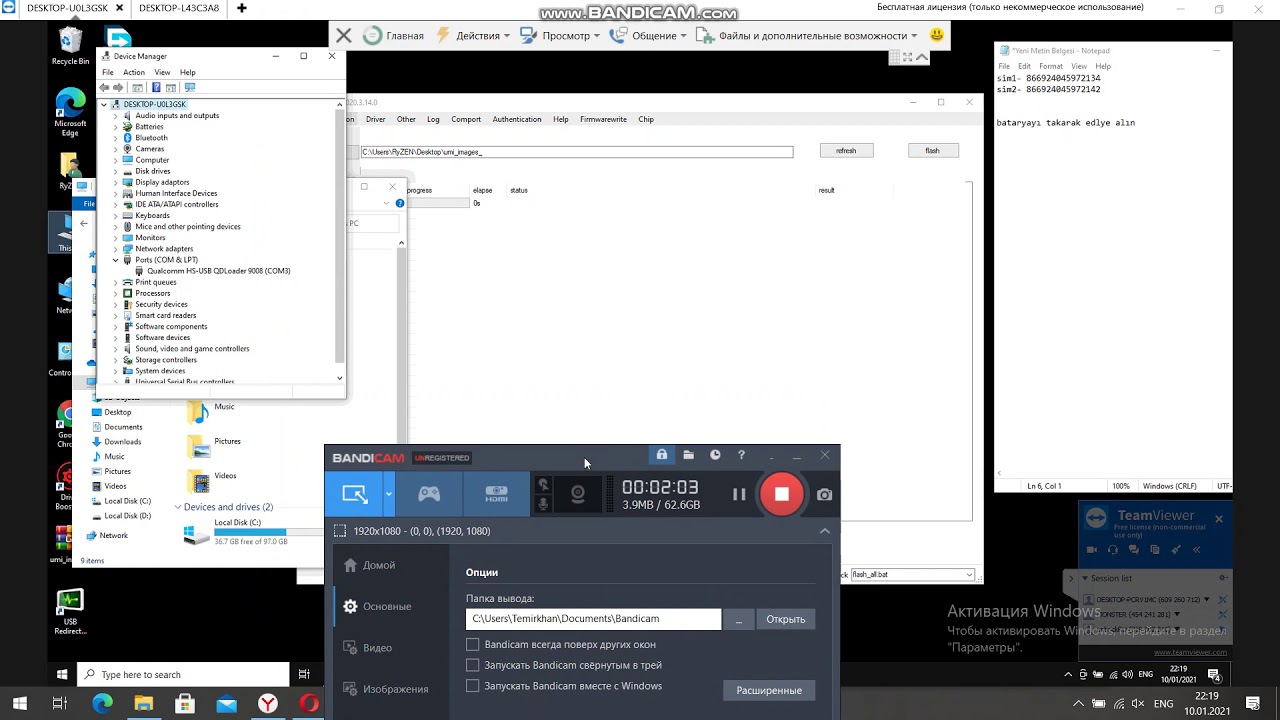Viewport: 1280px width, 720px height.
Task: Open Bandicam help question mark
Action: tap(741, 455)
